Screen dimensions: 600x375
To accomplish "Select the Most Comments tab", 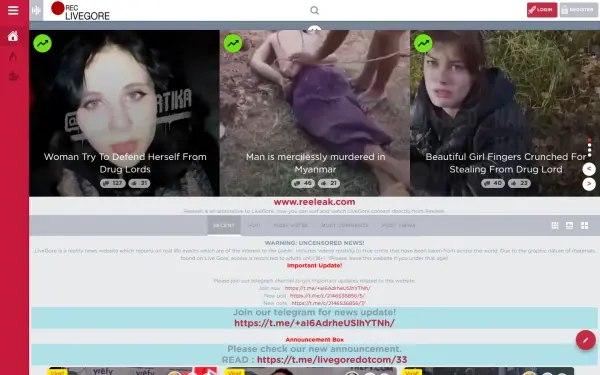I will (x=344, y=225).
